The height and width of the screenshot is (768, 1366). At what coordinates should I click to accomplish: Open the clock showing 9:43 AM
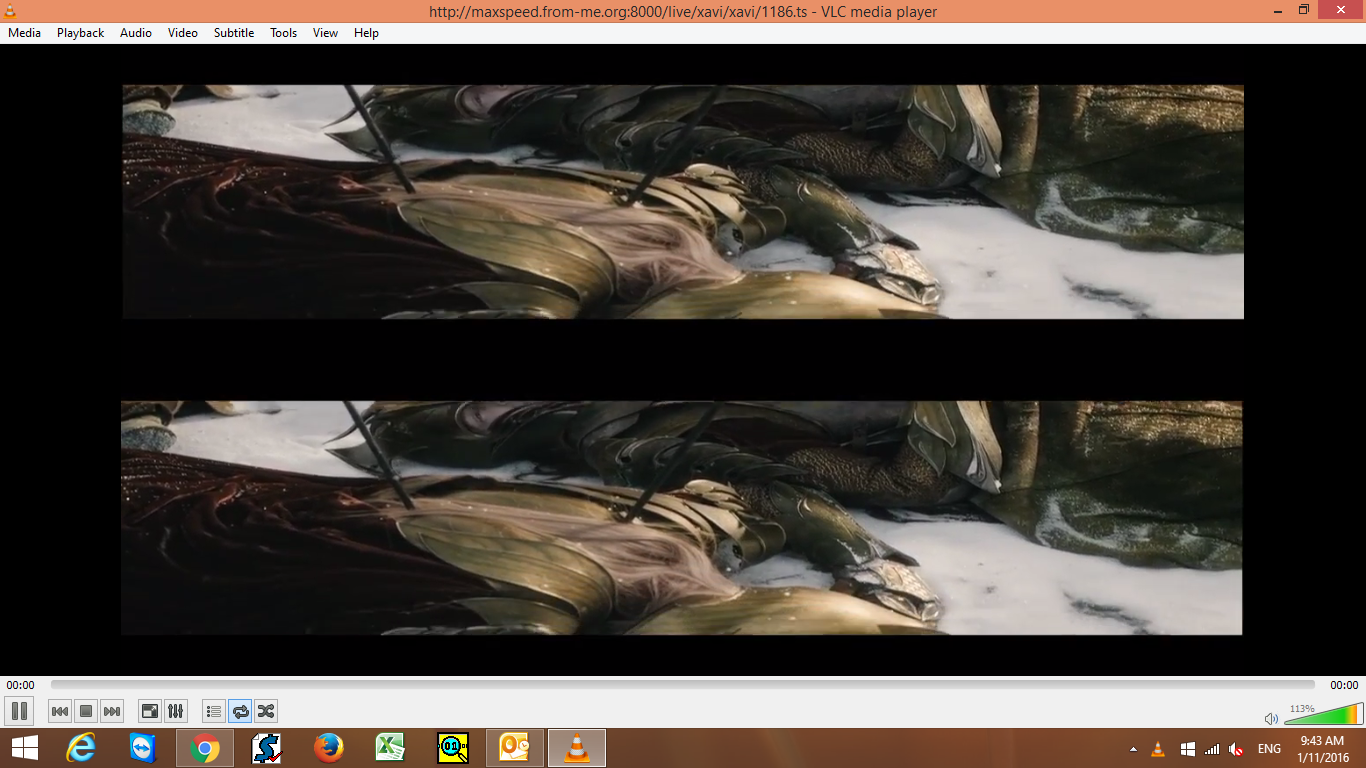(1321, 749)
